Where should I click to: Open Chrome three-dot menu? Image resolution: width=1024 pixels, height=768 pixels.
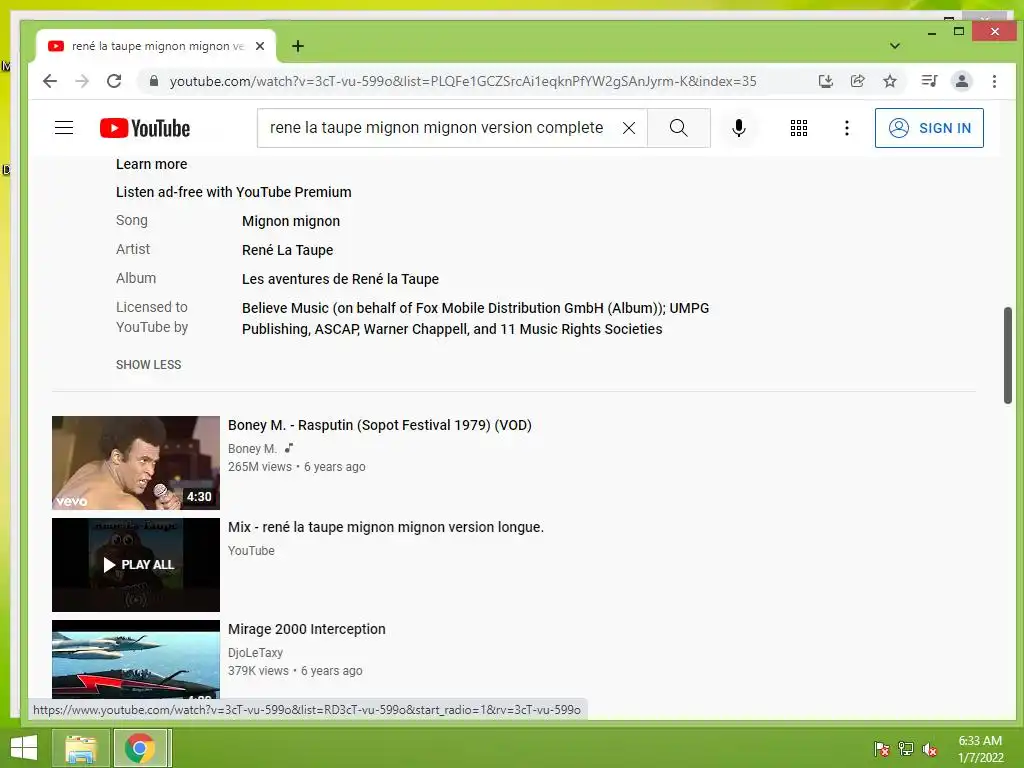pos(994,81)
